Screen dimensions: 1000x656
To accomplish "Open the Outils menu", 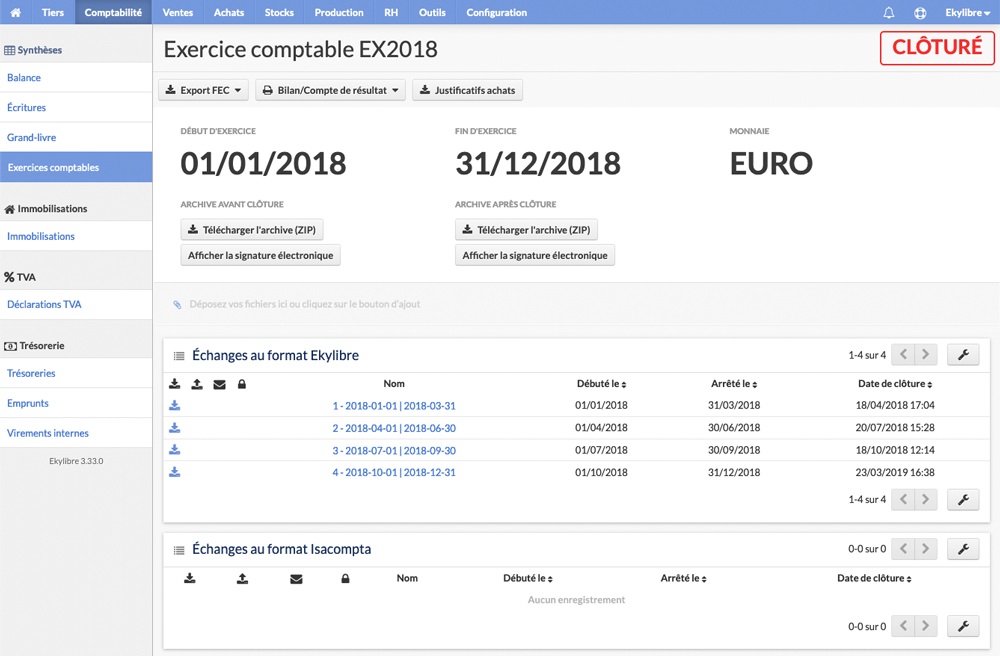I will tap(432, 13).
